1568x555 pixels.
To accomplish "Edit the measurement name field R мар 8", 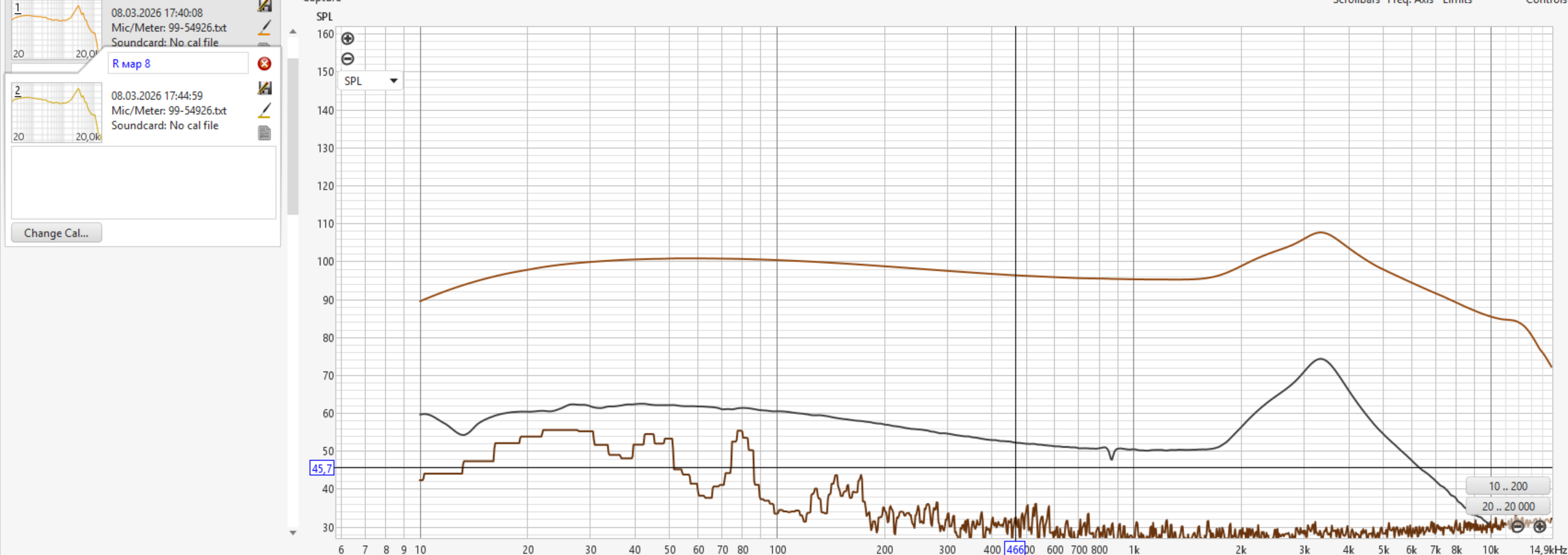I will point(178,63).
